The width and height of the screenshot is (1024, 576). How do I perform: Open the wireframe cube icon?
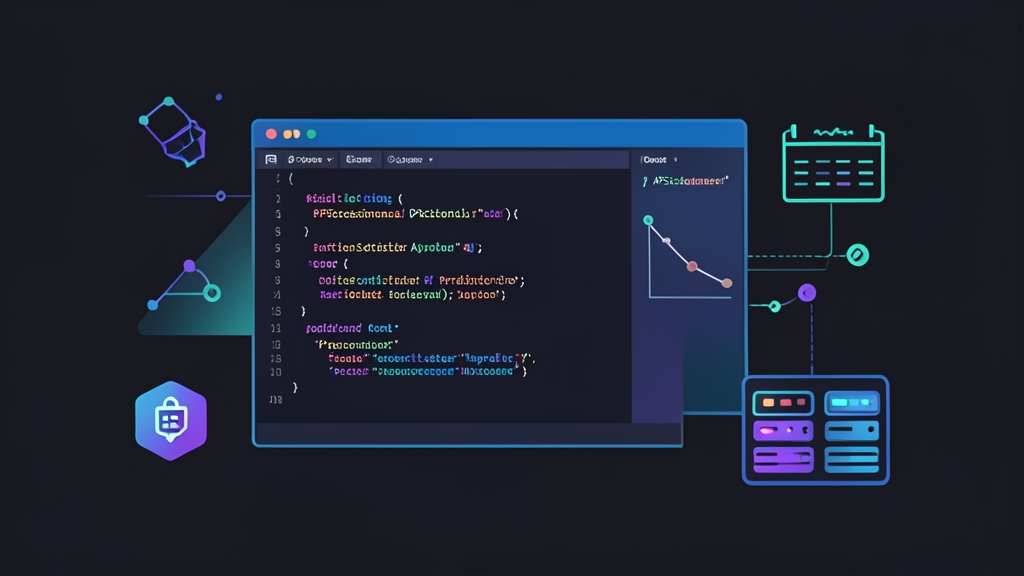173,131
